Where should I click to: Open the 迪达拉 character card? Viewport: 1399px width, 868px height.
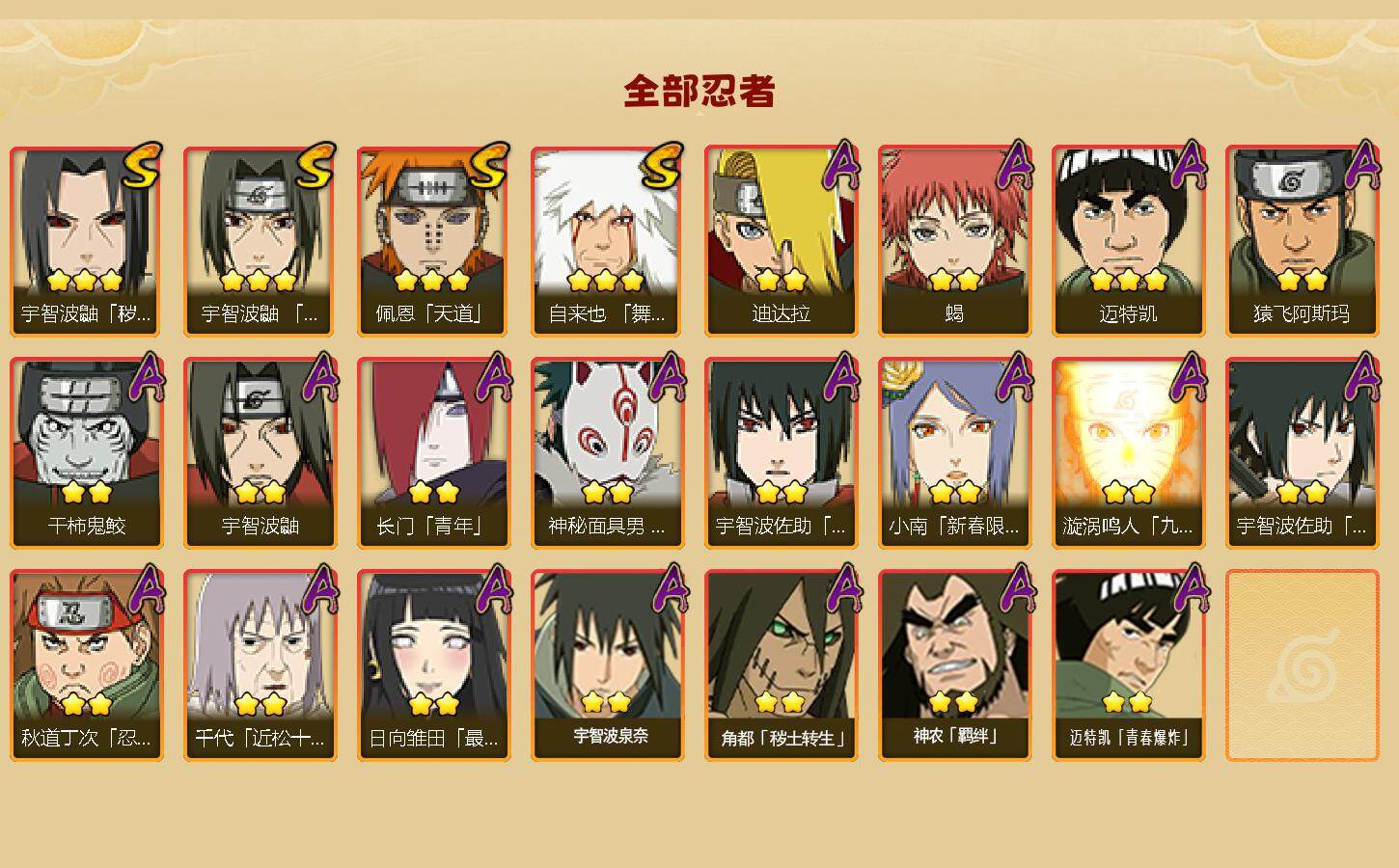pyautogui.click(x=781, y=241)
